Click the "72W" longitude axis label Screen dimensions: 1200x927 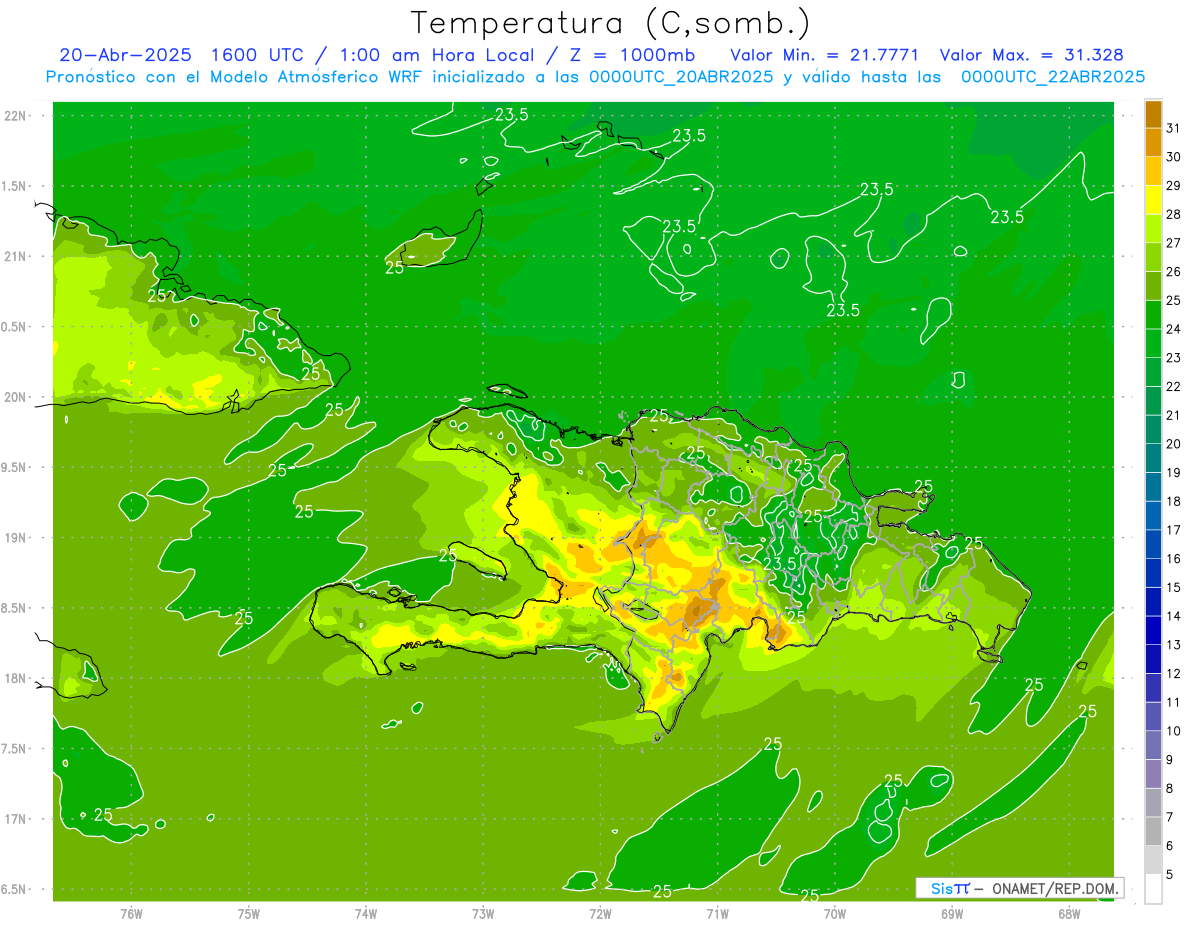click(x=600, y=913)
